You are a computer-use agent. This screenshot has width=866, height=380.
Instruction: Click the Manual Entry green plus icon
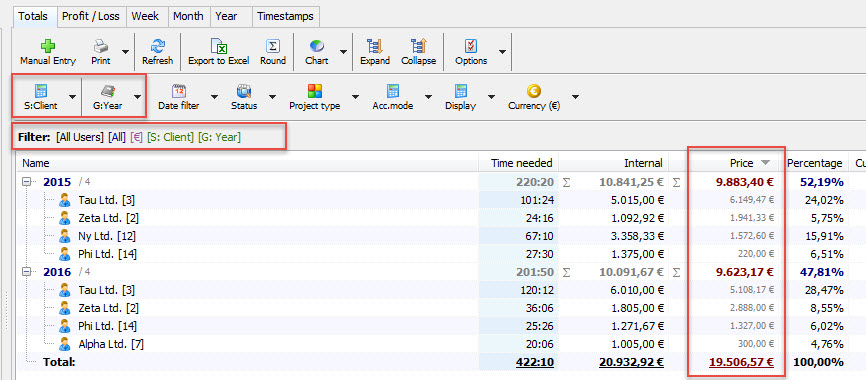(x=48, y=46)
